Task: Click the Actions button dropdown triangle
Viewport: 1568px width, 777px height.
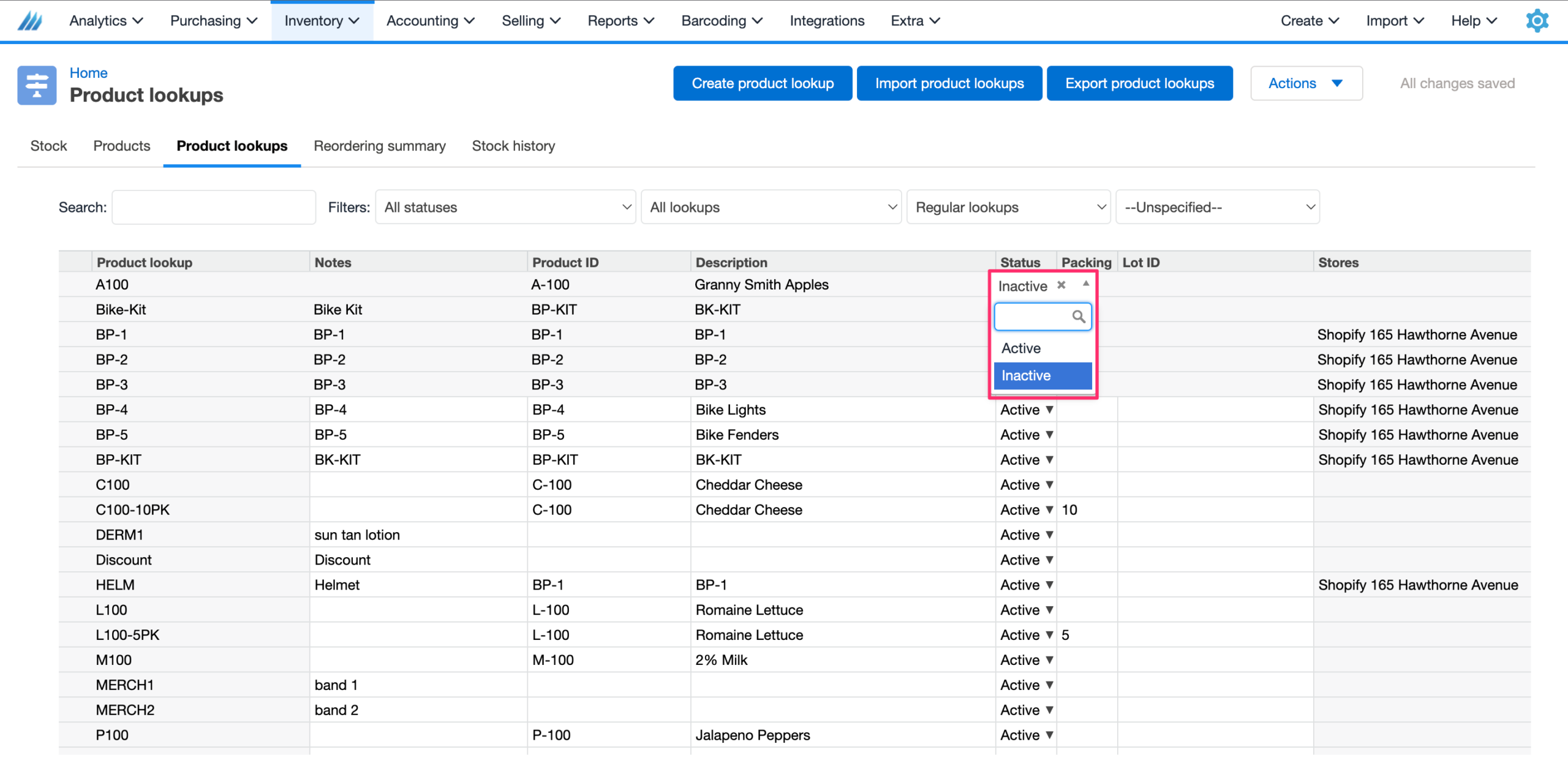Action: click(1337, 83)
